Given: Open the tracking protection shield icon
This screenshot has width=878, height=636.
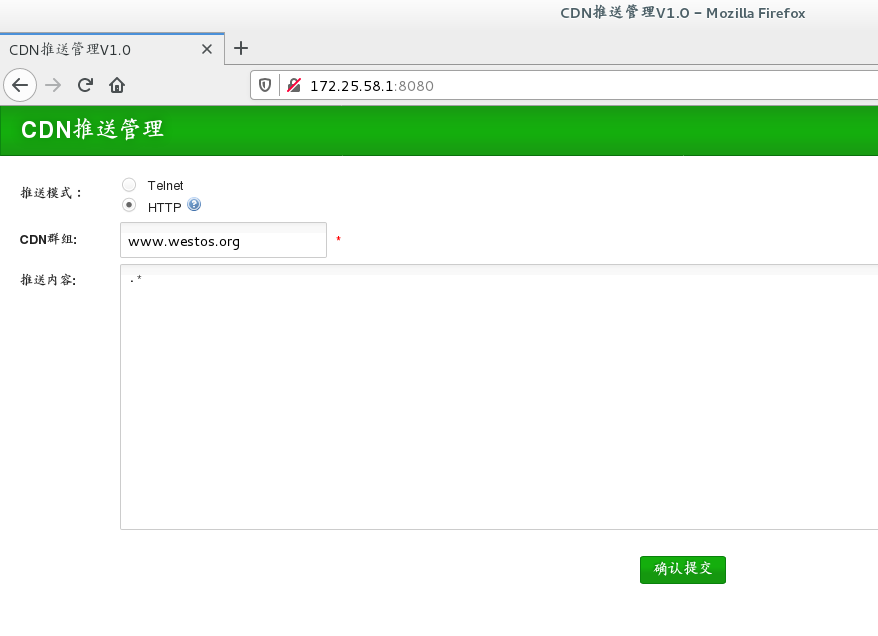Looking at the screenshot, I should coord(263,85).
